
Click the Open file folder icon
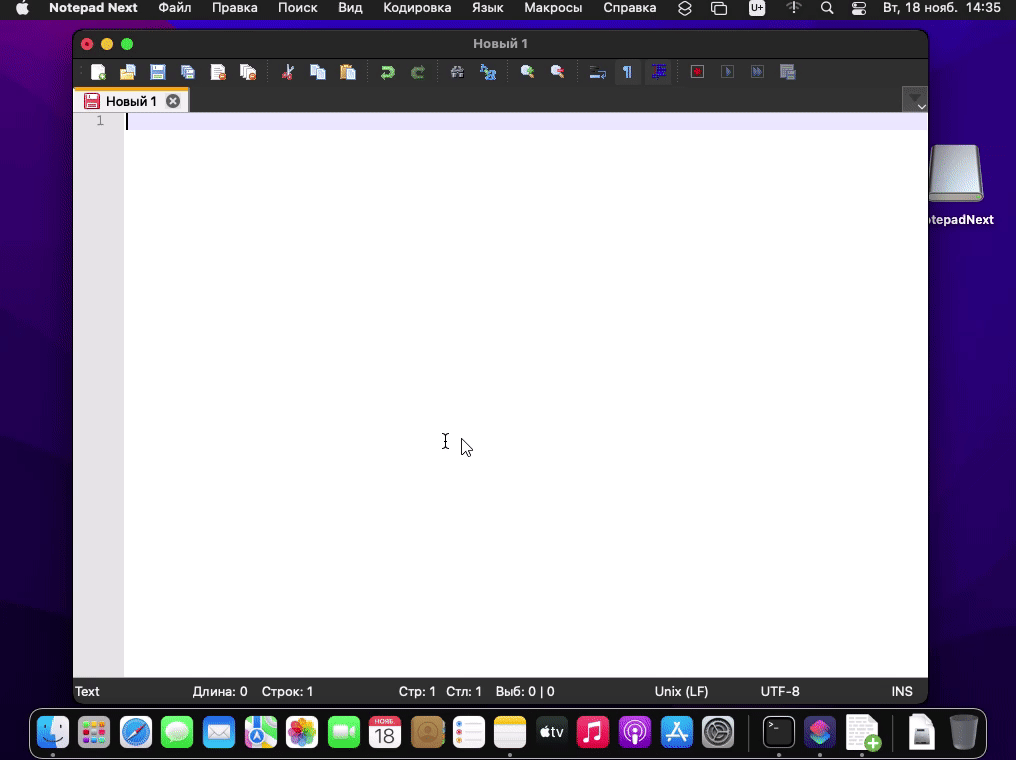click(x=128, y=72)
